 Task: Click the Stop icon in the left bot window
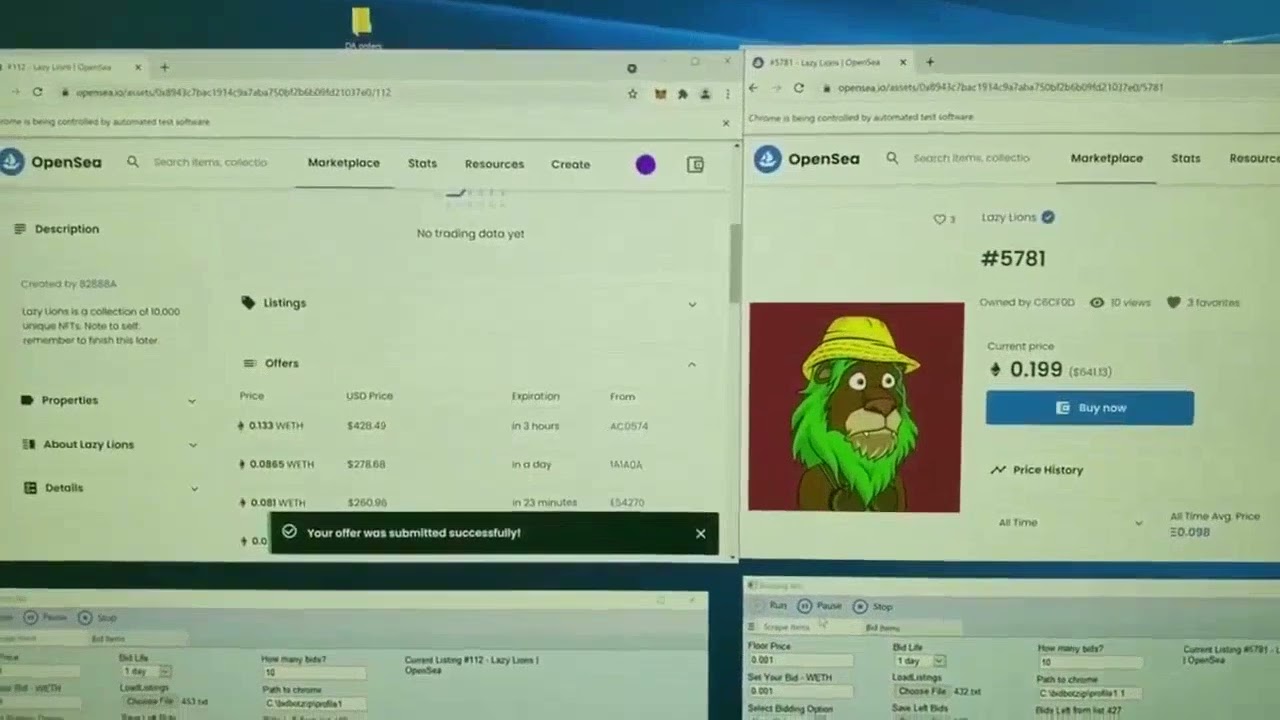click(x=84, y=618)
